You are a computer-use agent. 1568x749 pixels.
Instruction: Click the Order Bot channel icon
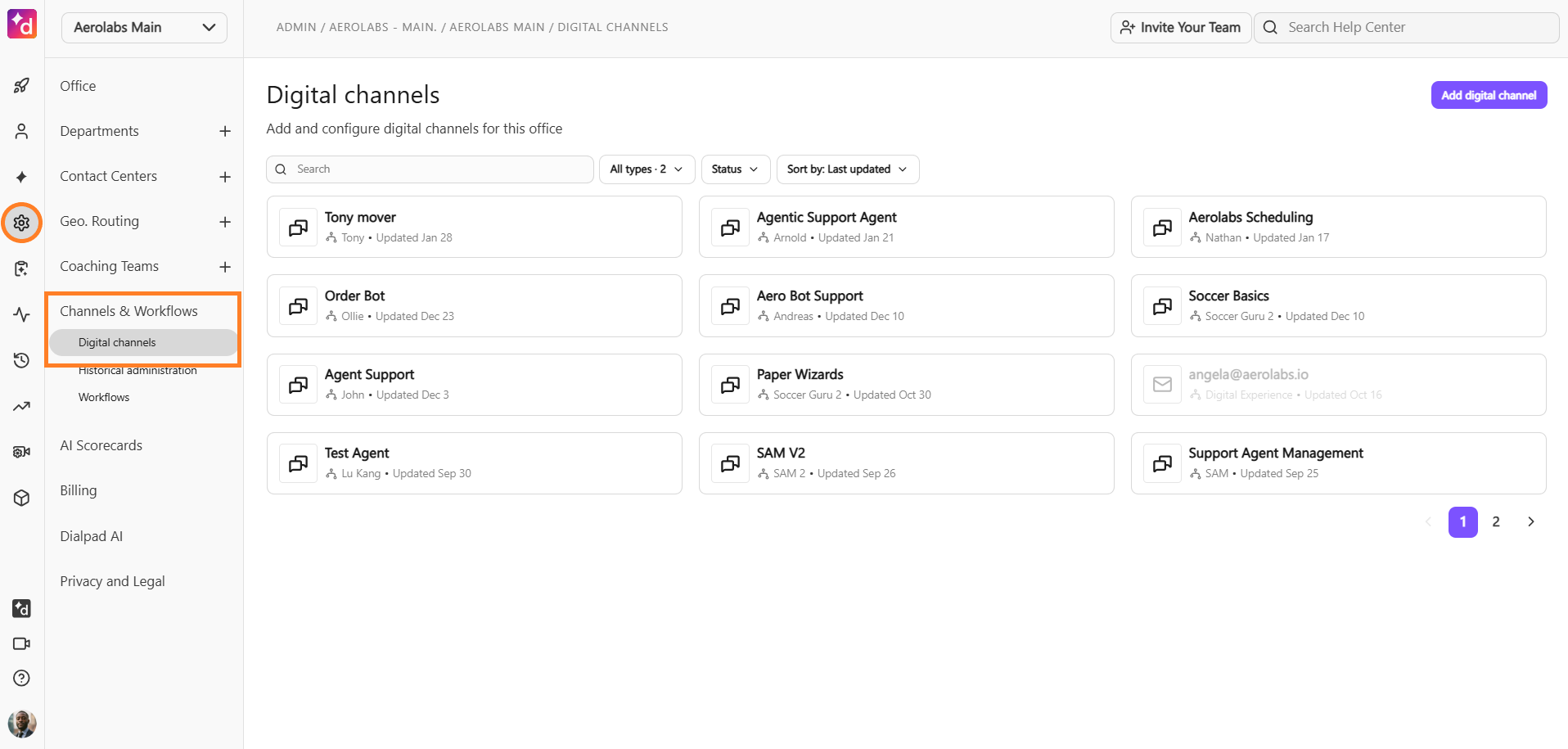pyautogui.click(x=299, y=305)
